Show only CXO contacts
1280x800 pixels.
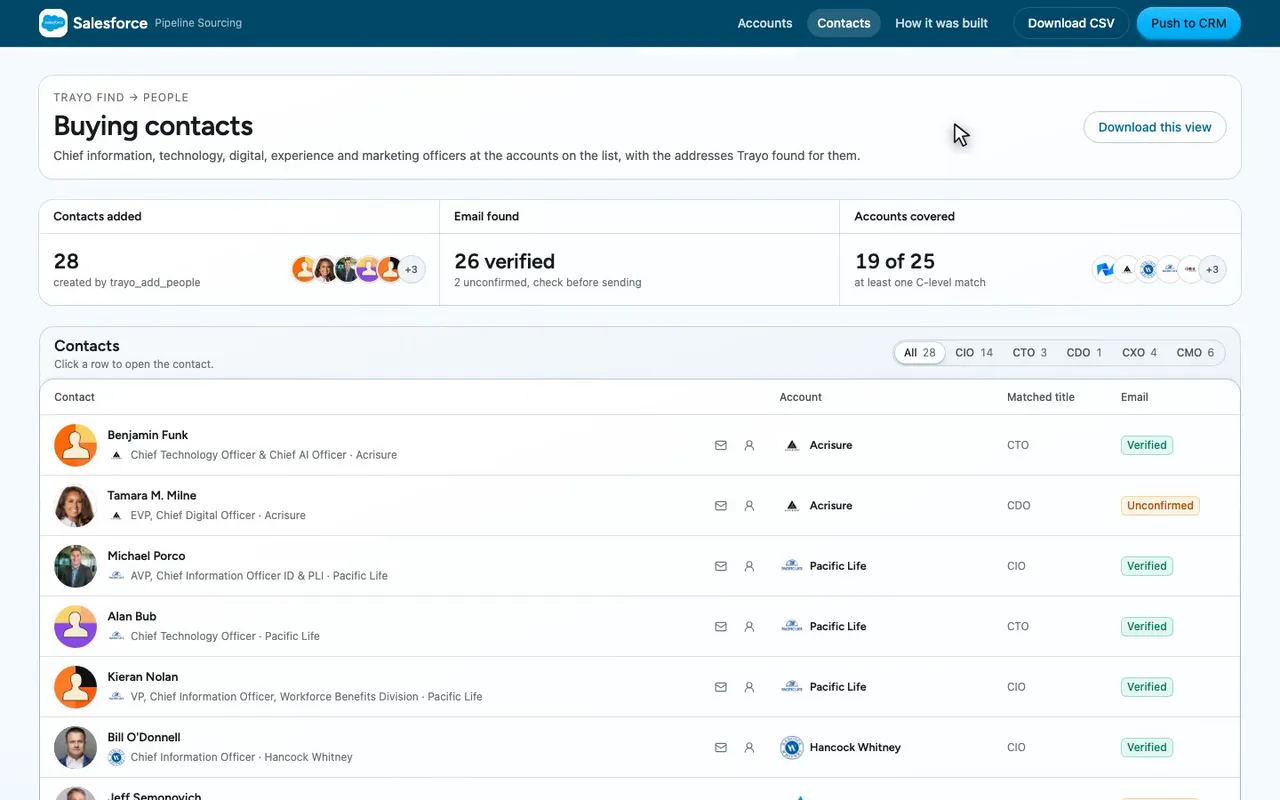point(1139,353)
